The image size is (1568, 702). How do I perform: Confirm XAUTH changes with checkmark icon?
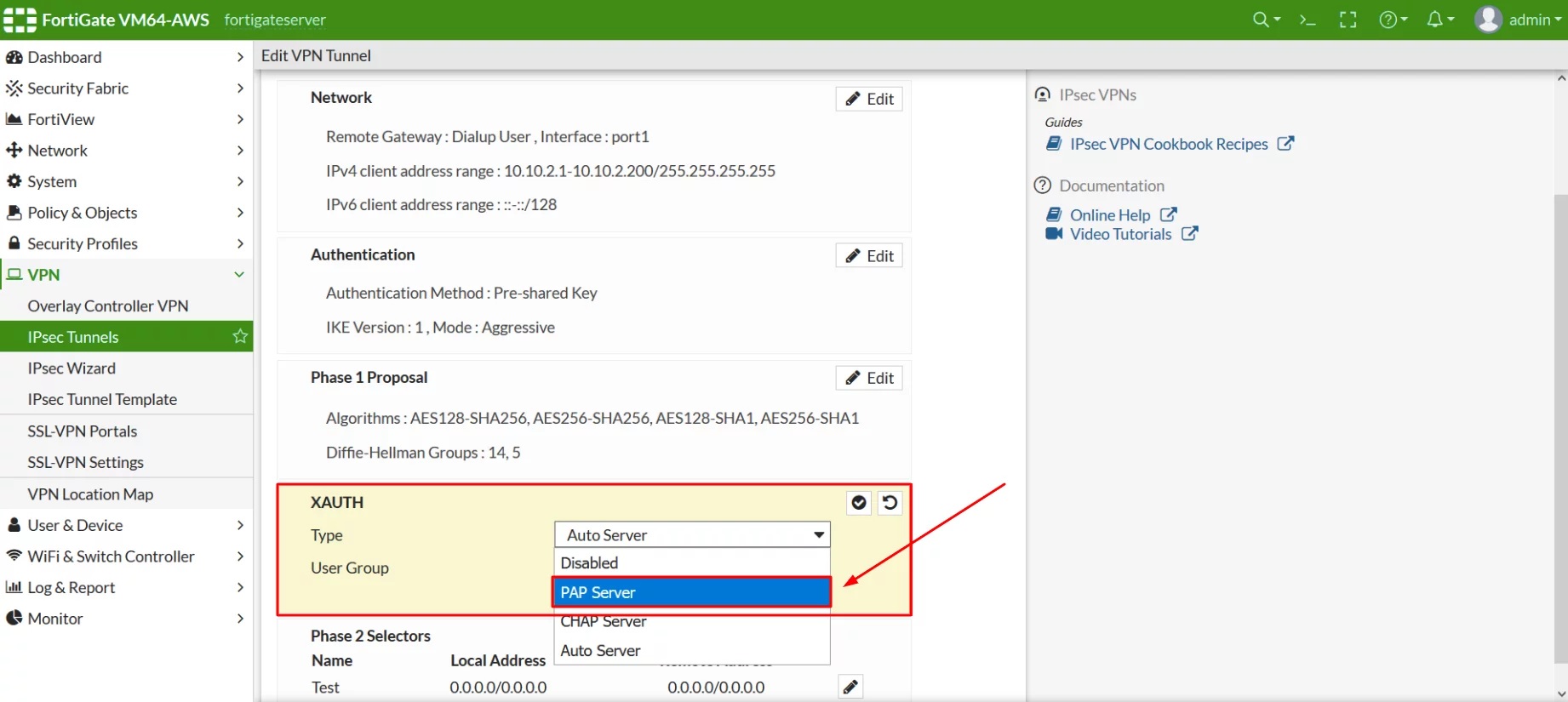(859, 503)
